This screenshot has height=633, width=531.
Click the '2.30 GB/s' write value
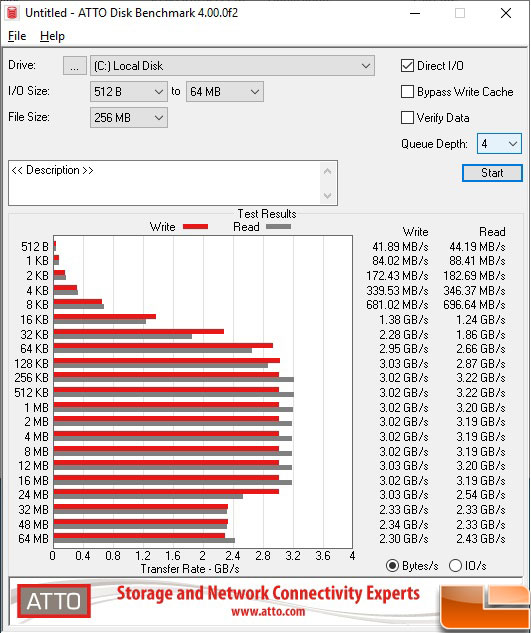pos(404,539)
